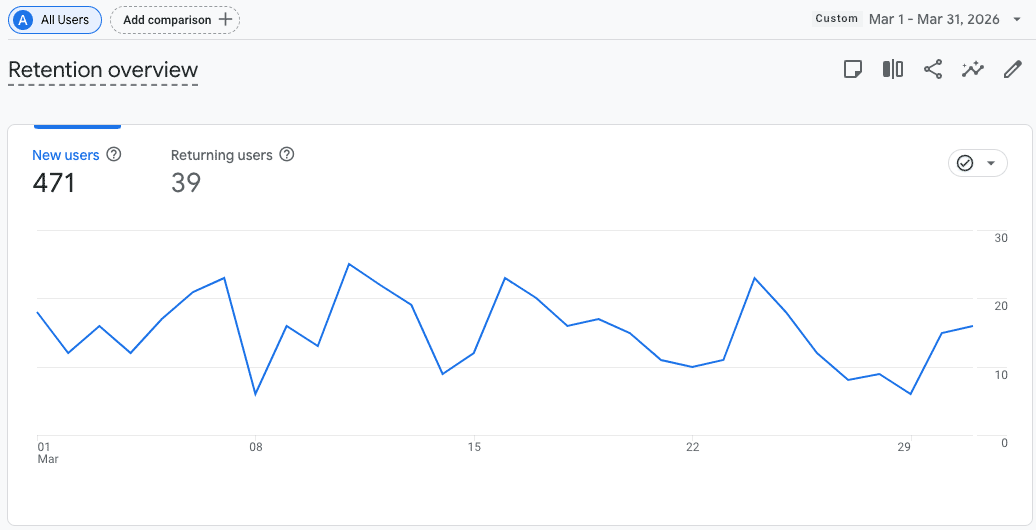Click the Add comparison button

175,19
